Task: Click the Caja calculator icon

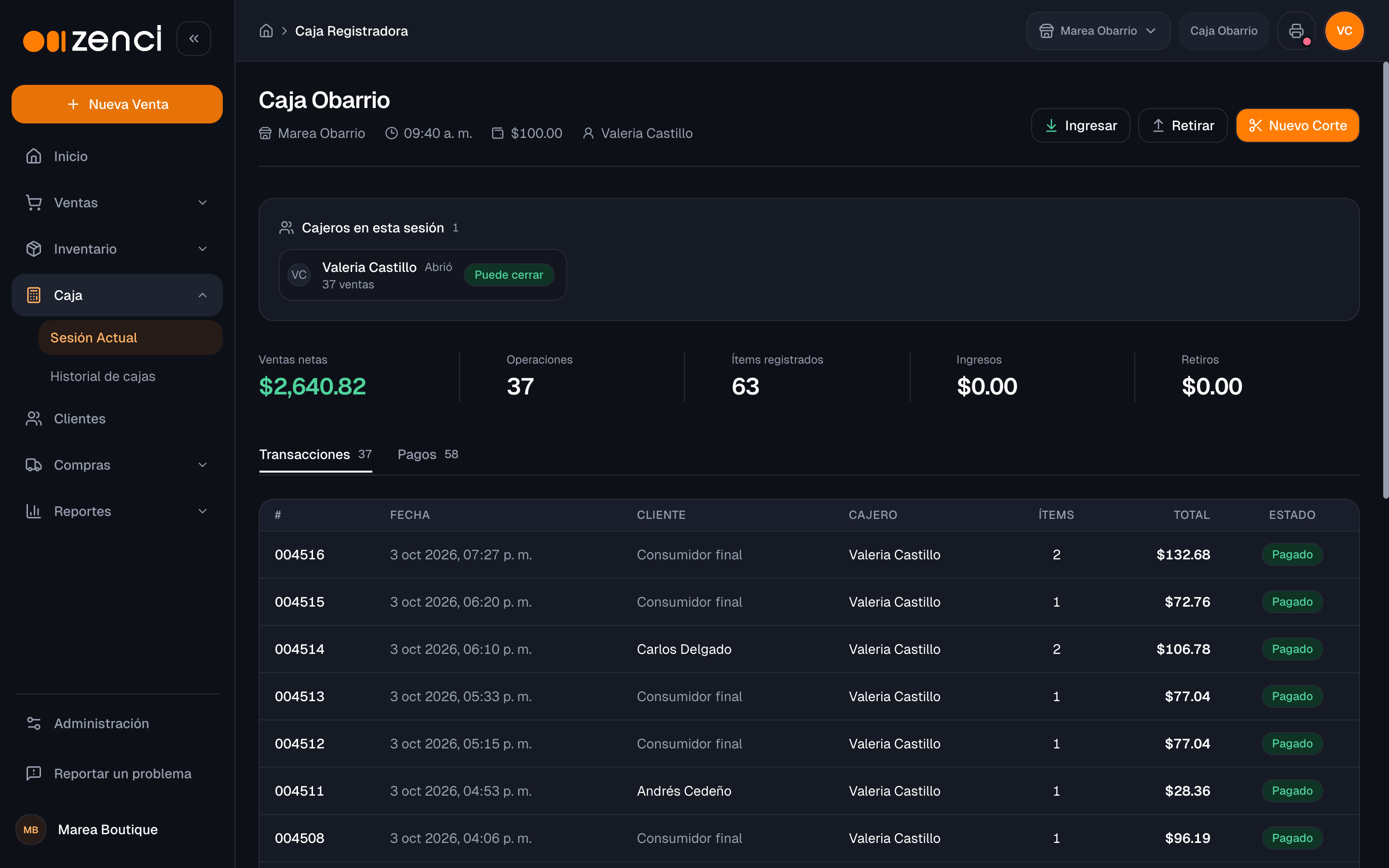Action: (34, 295)
